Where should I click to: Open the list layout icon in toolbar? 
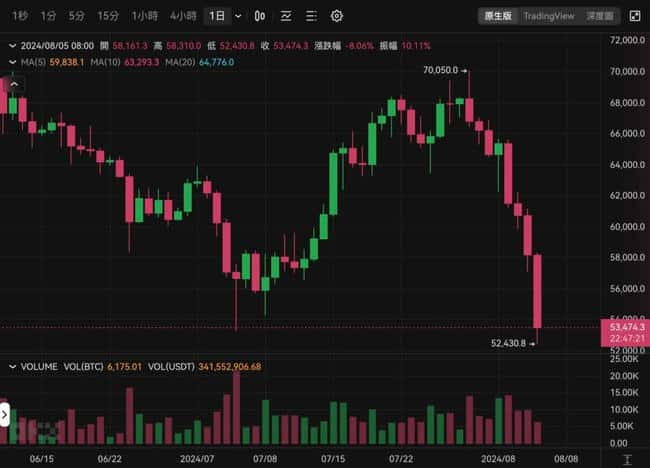click(311, 16)
